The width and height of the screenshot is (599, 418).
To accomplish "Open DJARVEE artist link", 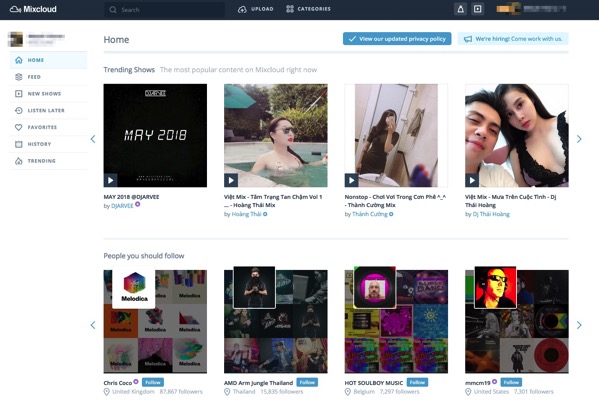I will click(x=122, y=206).
